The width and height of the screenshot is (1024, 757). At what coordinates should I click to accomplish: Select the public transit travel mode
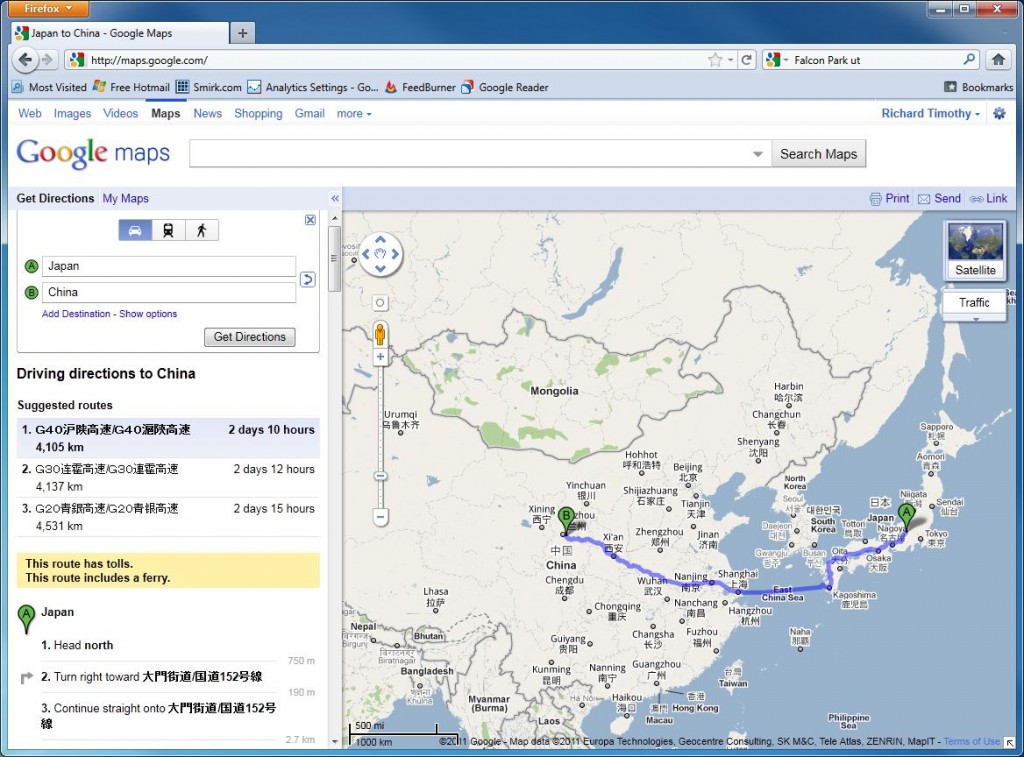pyautogui.click(x=168, y=231)
